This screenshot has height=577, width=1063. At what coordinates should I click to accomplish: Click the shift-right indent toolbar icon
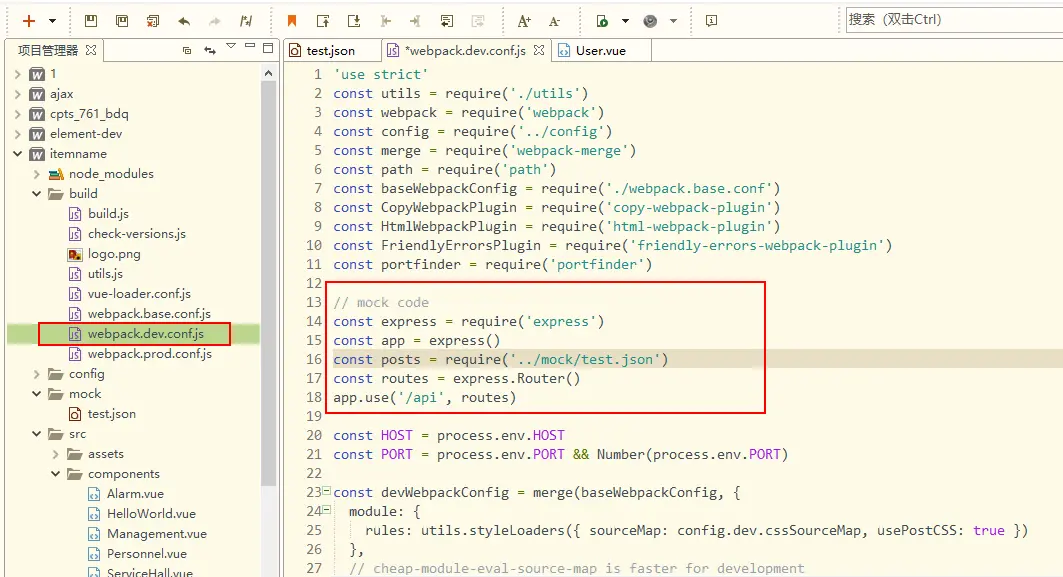click(416, 21)
